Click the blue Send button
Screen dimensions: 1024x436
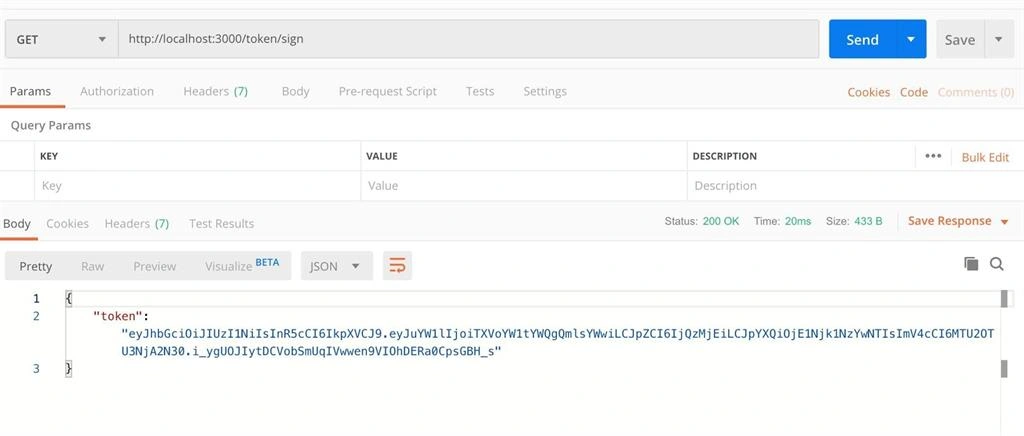(x=863, y=39)
